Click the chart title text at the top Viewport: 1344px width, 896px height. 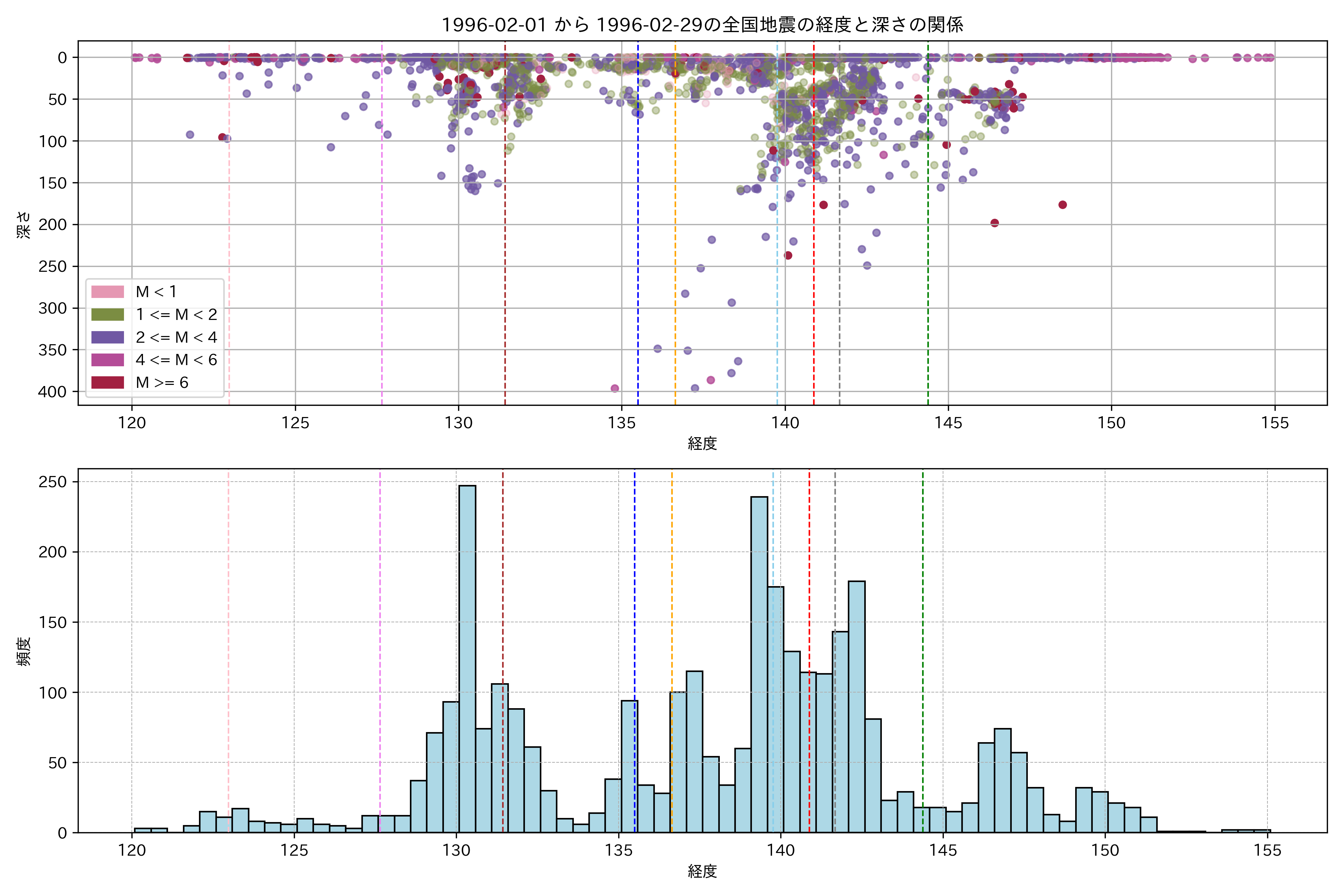pos(702,25)
